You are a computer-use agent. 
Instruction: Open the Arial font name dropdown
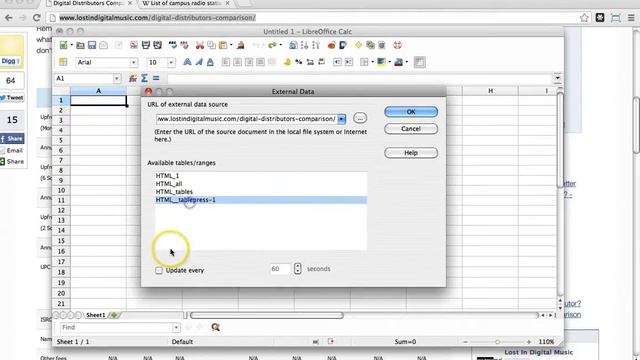click(133, 62)
